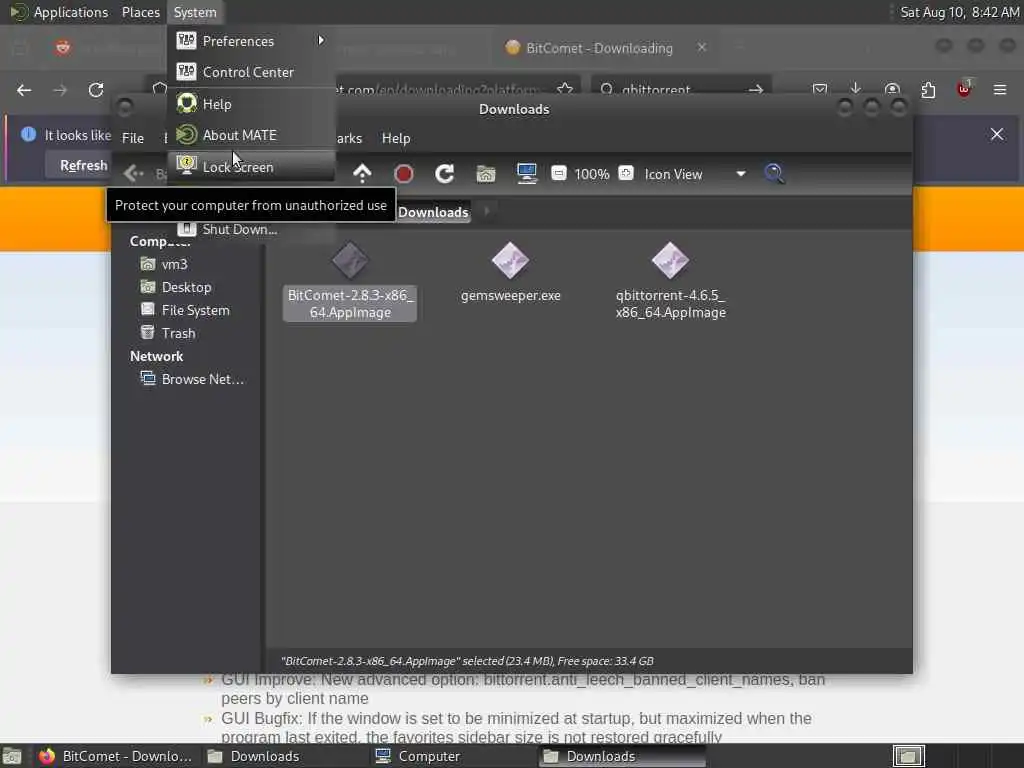Image resolution: width=1024 pixels, height=768 pixels.
Task: Click the zoom out icon beside 100%
Action: pyautogui.click(x=558, y=173)
